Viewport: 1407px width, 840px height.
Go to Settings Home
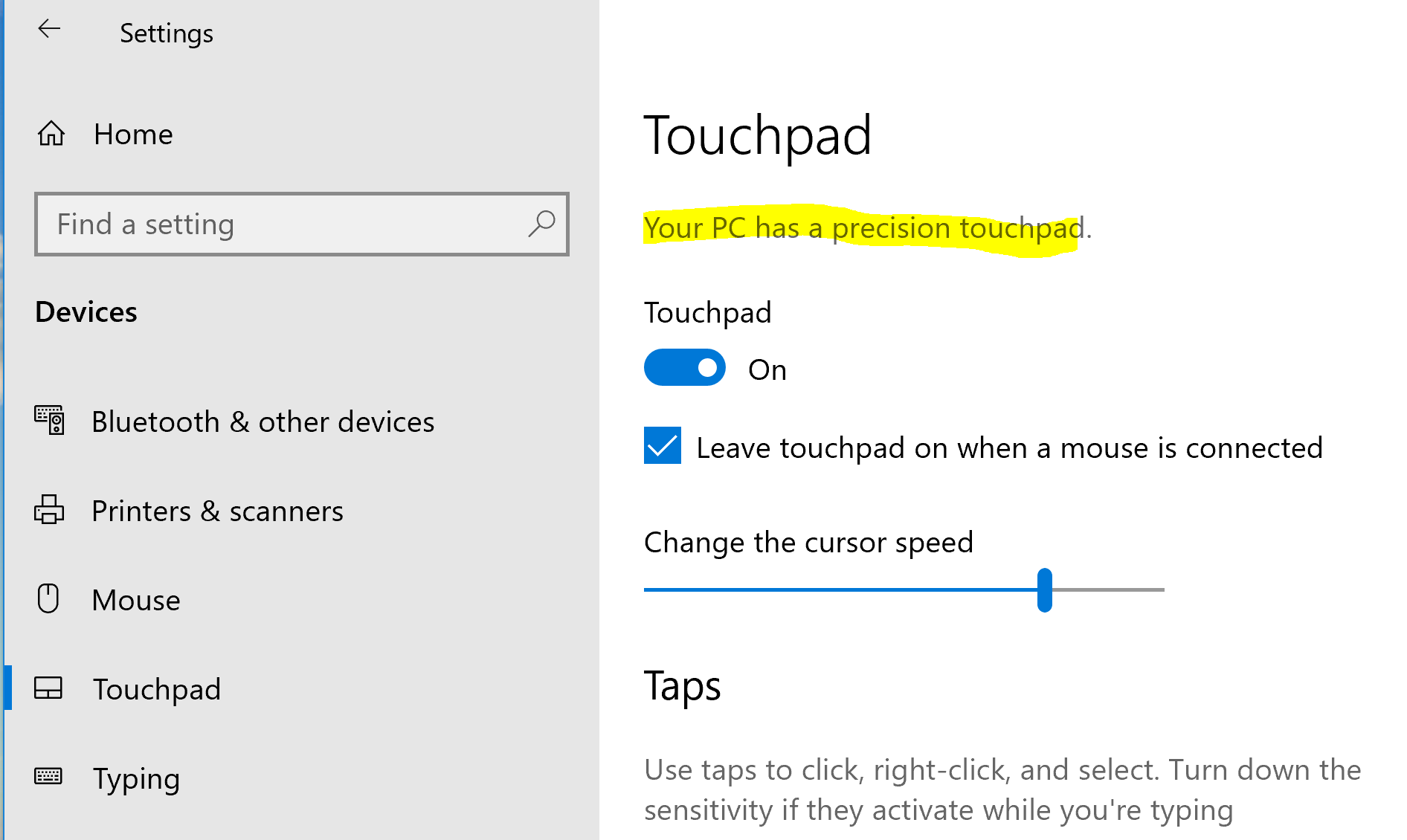coord(132,133)
